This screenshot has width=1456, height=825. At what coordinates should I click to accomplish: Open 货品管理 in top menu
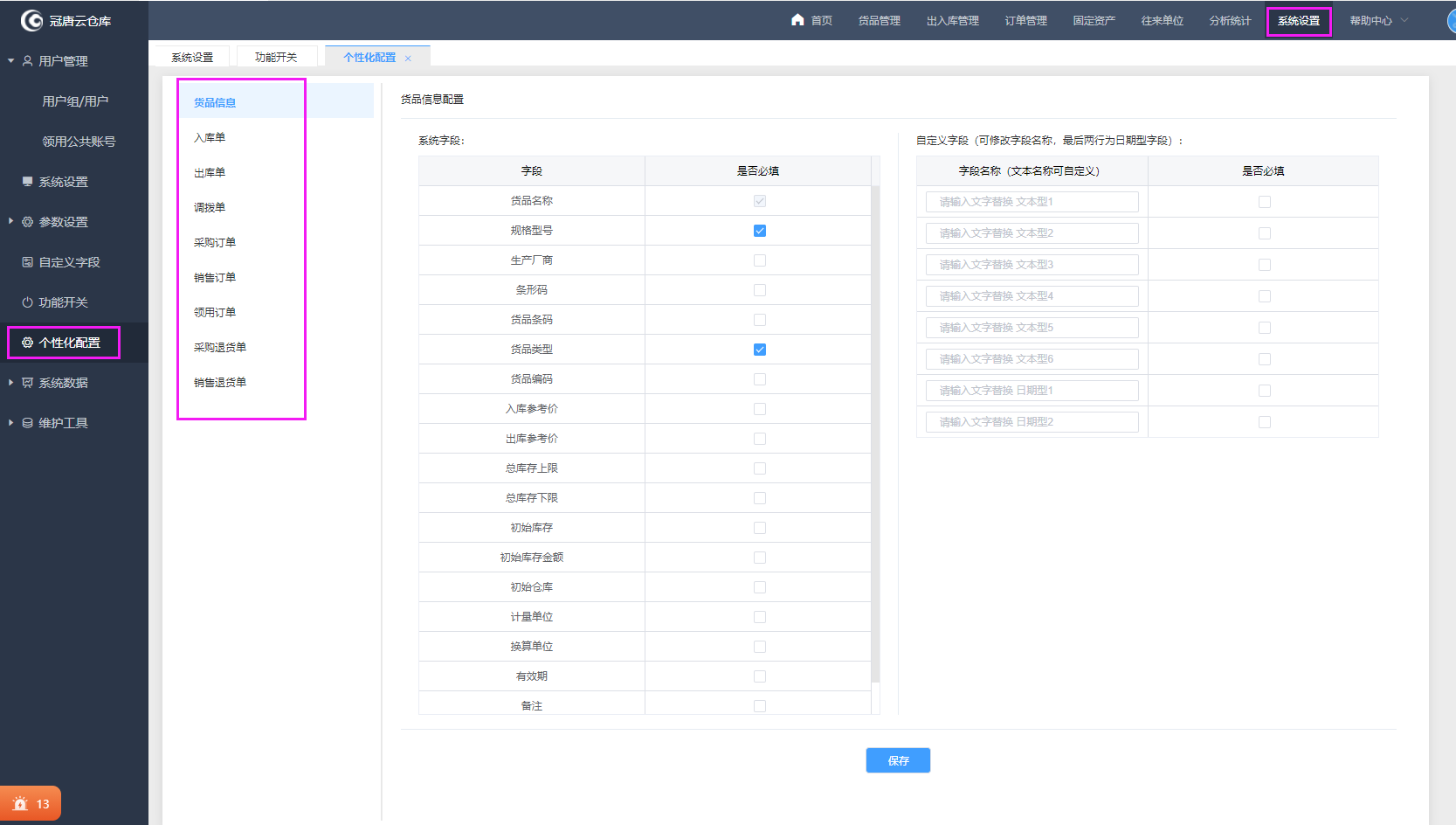point(879,20)
